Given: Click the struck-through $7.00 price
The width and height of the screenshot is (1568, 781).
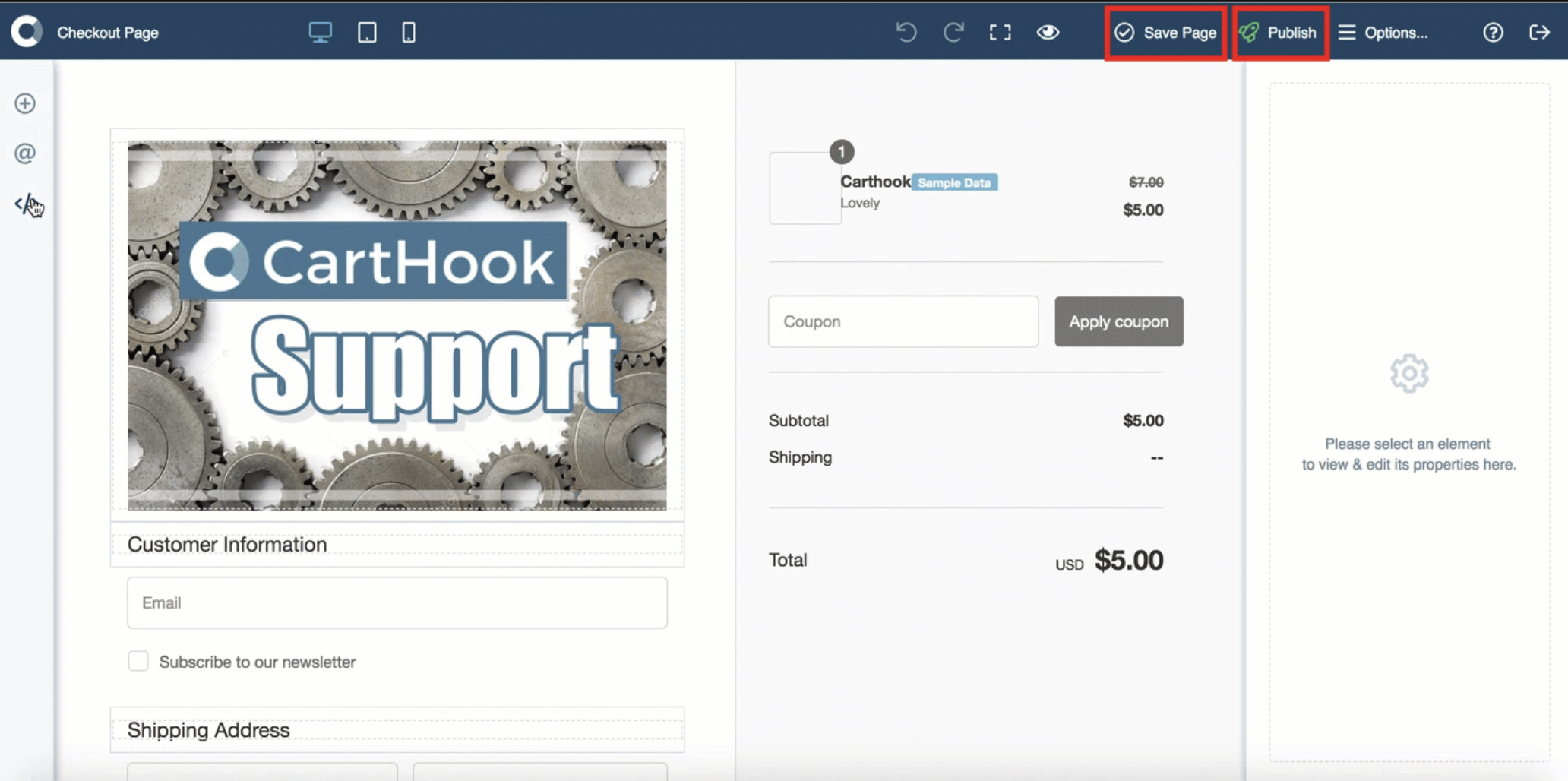Looking at the screenshot, I should click(1146, 182).
